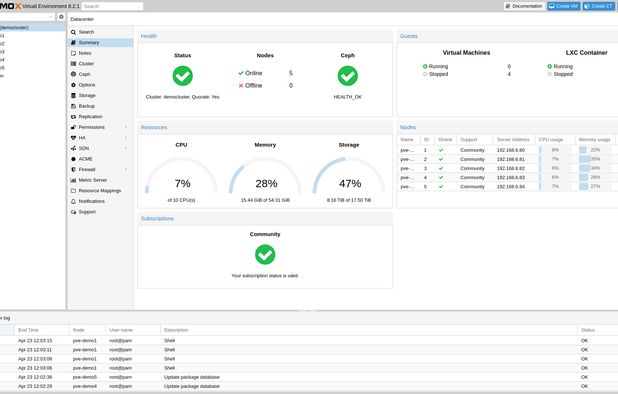Click the Resource Mappings folder icon
The height and width of the screenshot is (394, 618).
tap(73, 191)
